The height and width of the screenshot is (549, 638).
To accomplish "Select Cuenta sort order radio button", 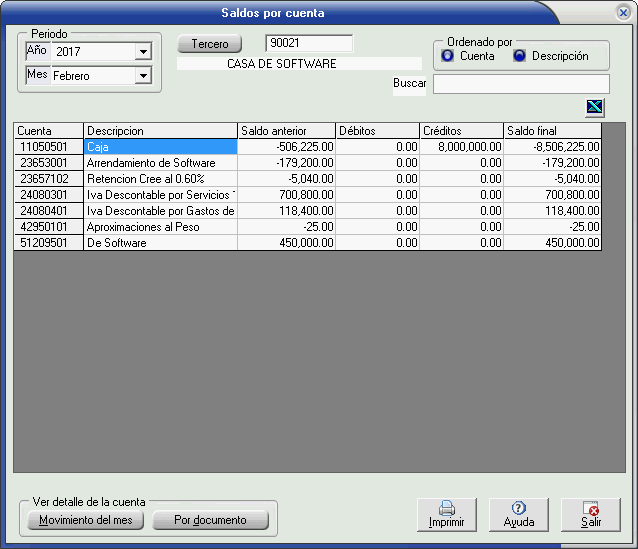I will click(448, 56).
